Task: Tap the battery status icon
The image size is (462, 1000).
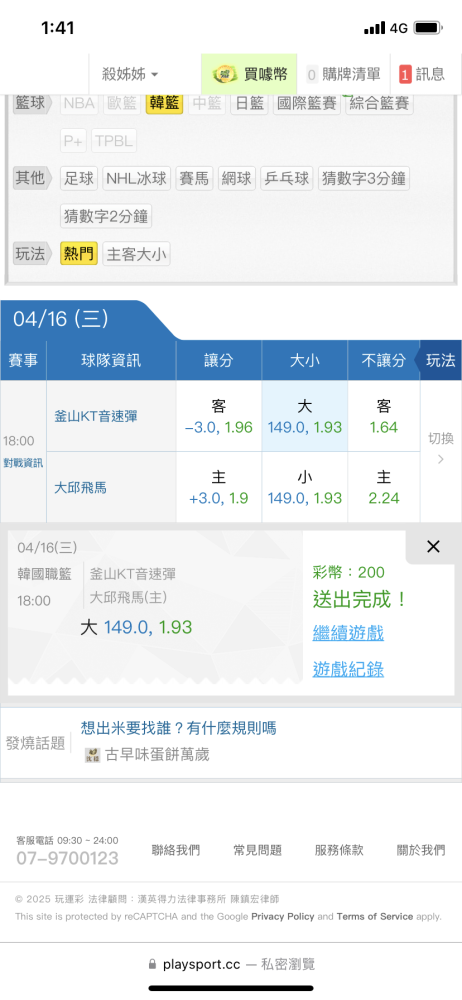Action: [x=429, y=28]
